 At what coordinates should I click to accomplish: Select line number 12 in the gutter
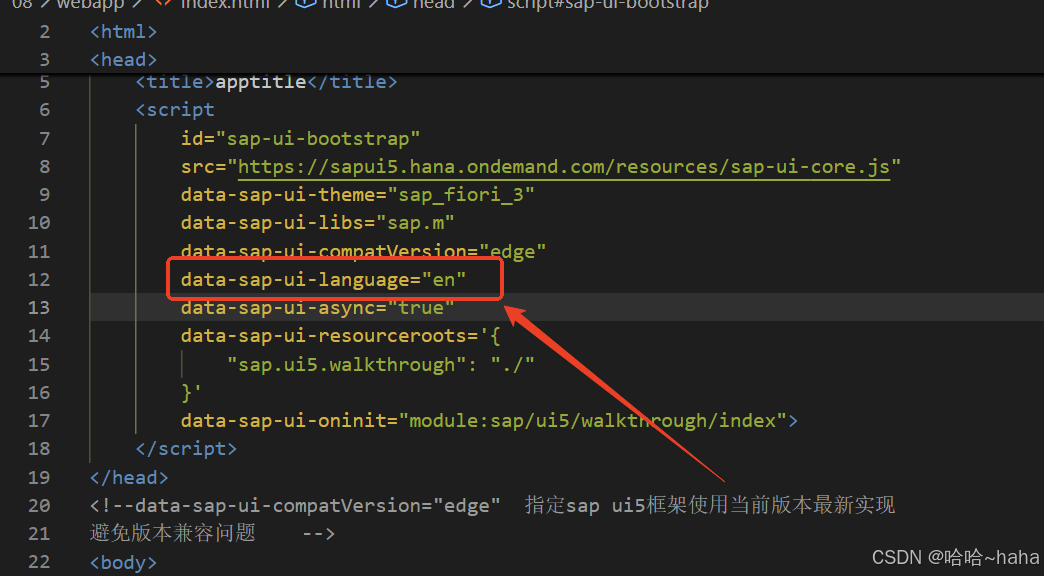tap(39, 280)
